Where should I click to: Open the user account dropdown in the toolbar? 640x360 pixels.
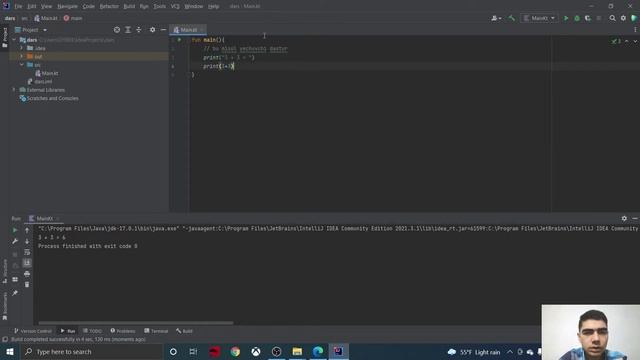click(496, 18)
